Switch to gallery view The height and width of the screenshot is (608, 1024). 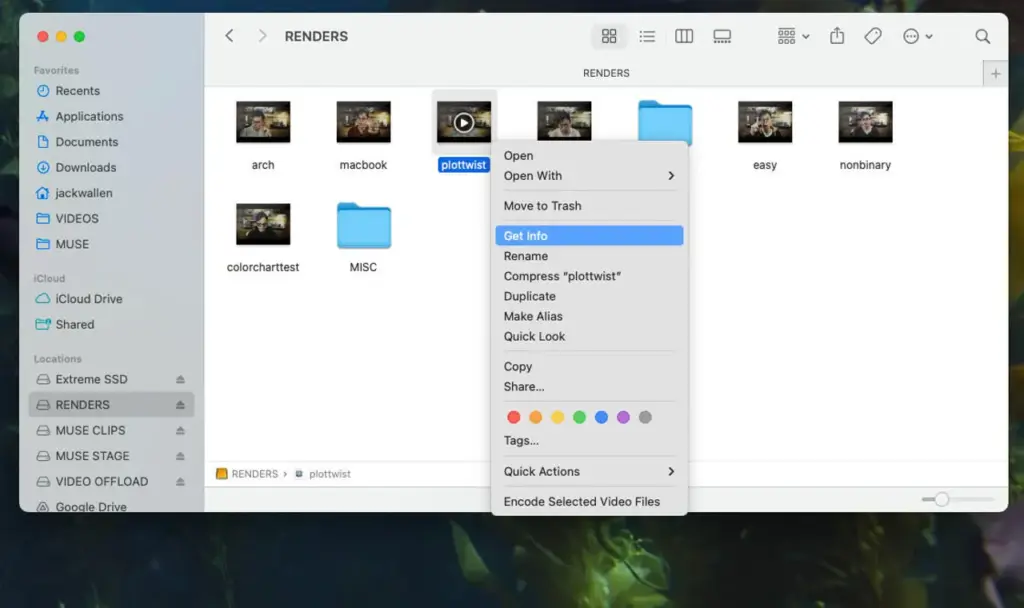722,37
